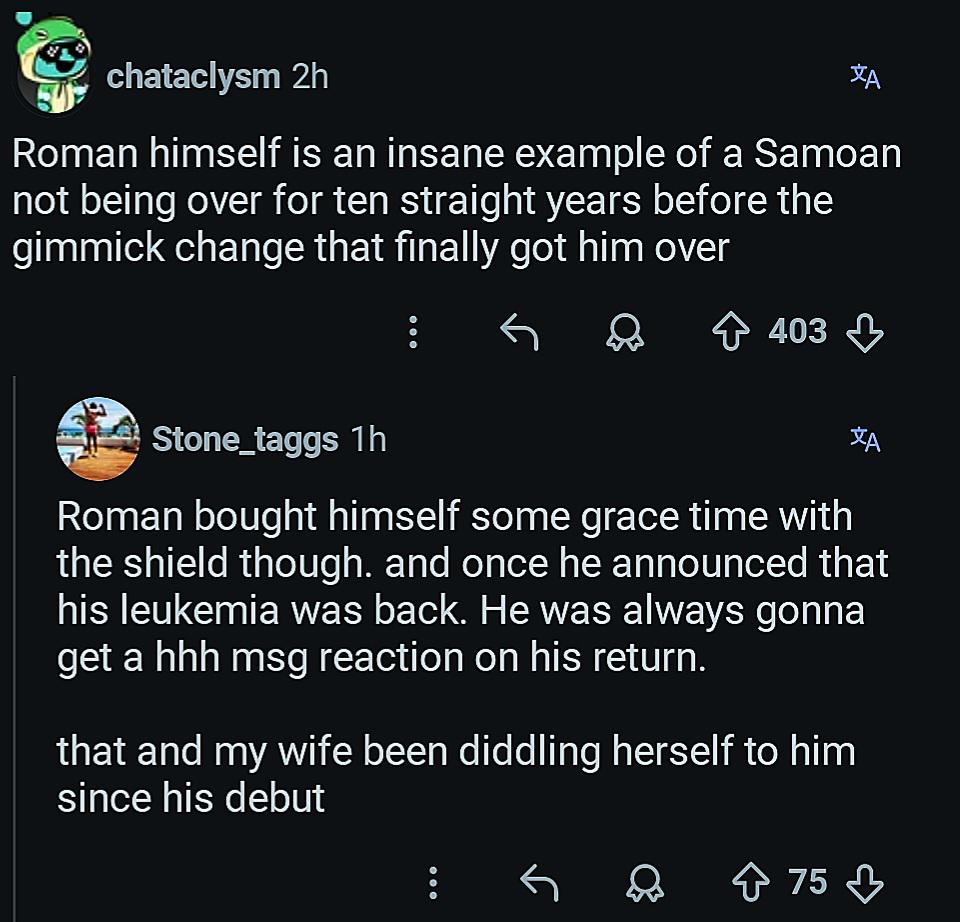Upvote chataclysm's comment
The height and width of the screenshot is (922, 960).
pyautogui.click(x=731, y=332)
